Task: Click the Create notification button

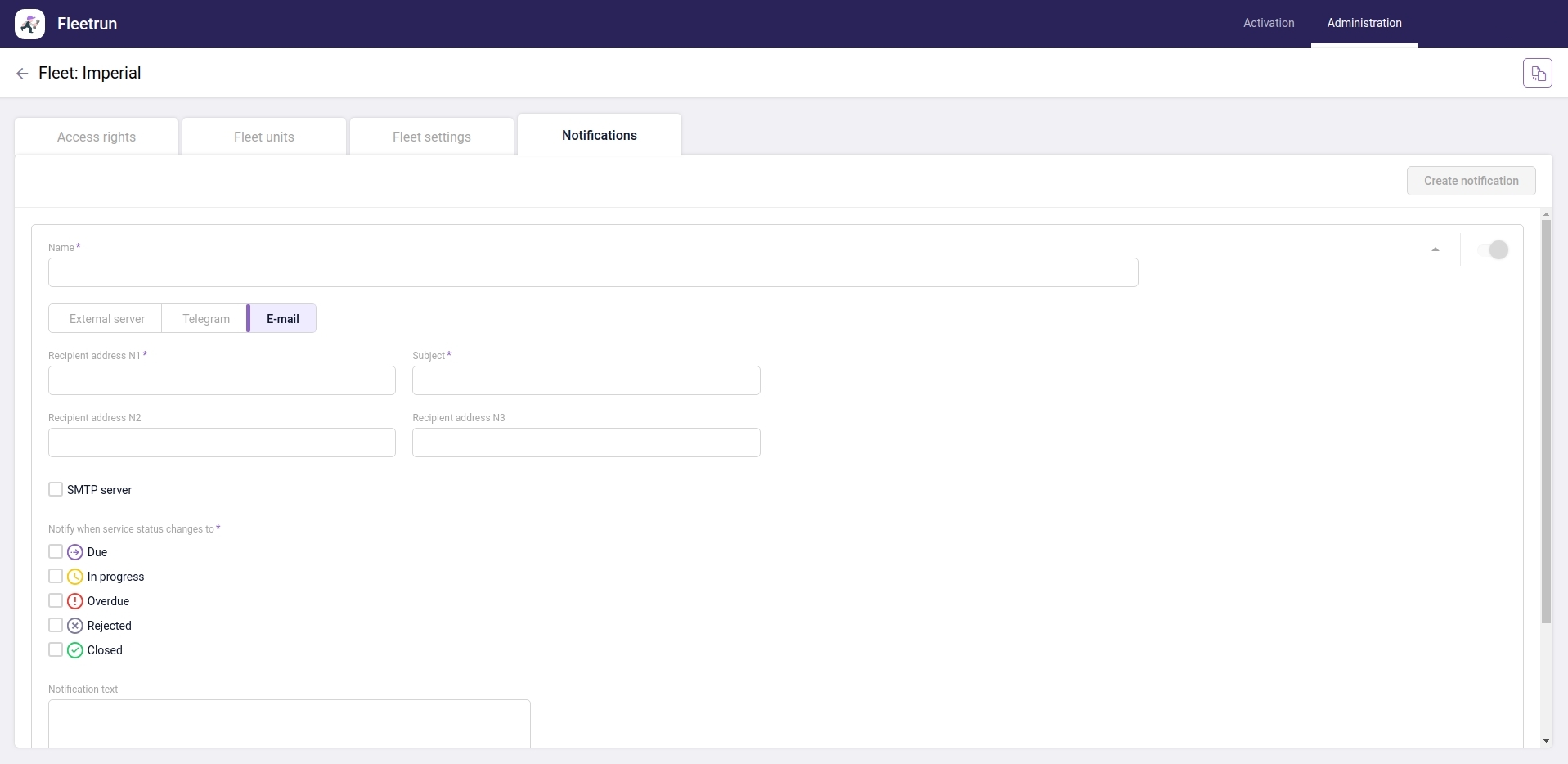Action: point(1471,180)
